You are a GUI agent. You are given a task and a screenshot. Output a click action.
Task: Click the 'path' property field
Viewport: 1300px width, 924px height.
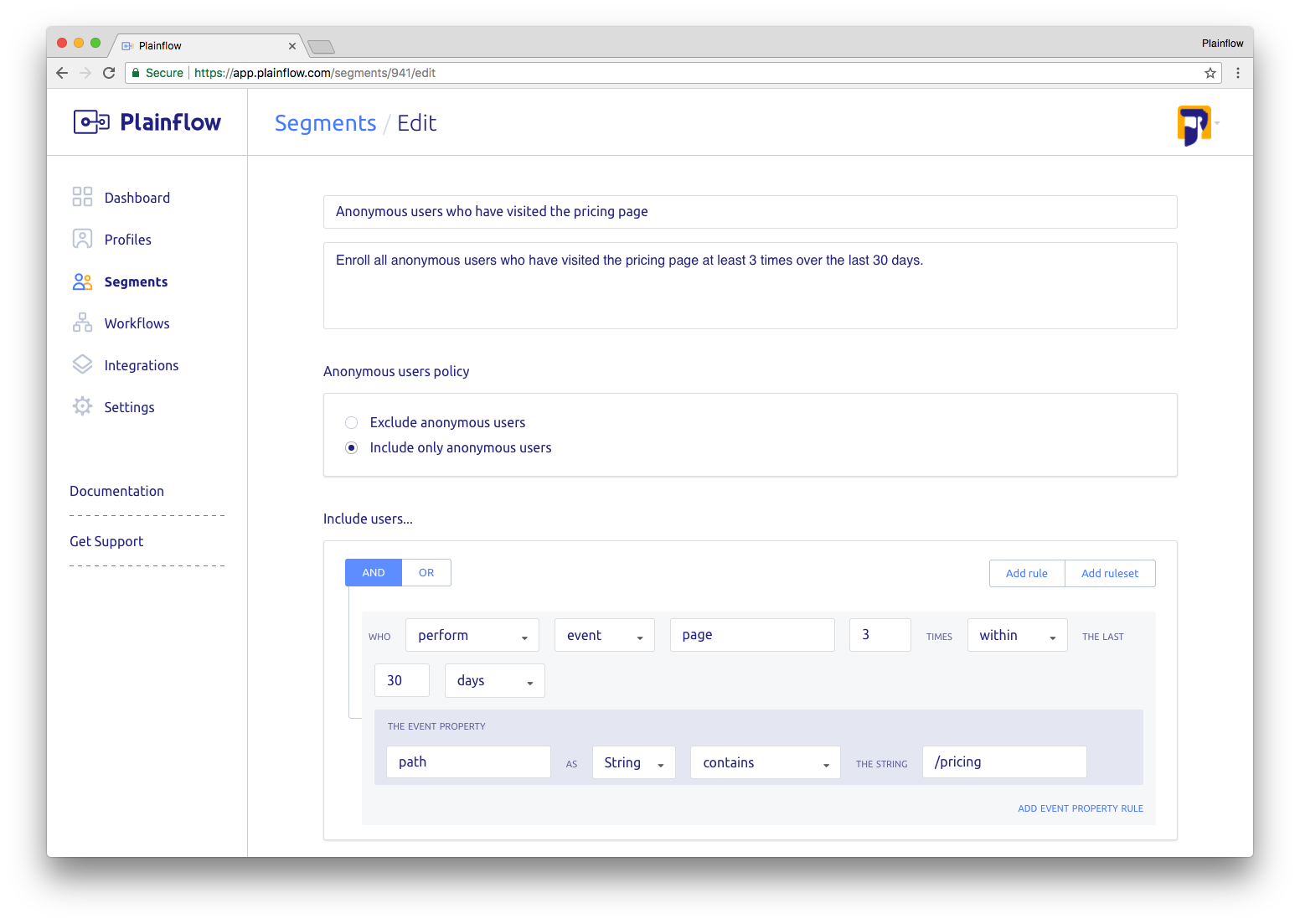pos(468,762)
